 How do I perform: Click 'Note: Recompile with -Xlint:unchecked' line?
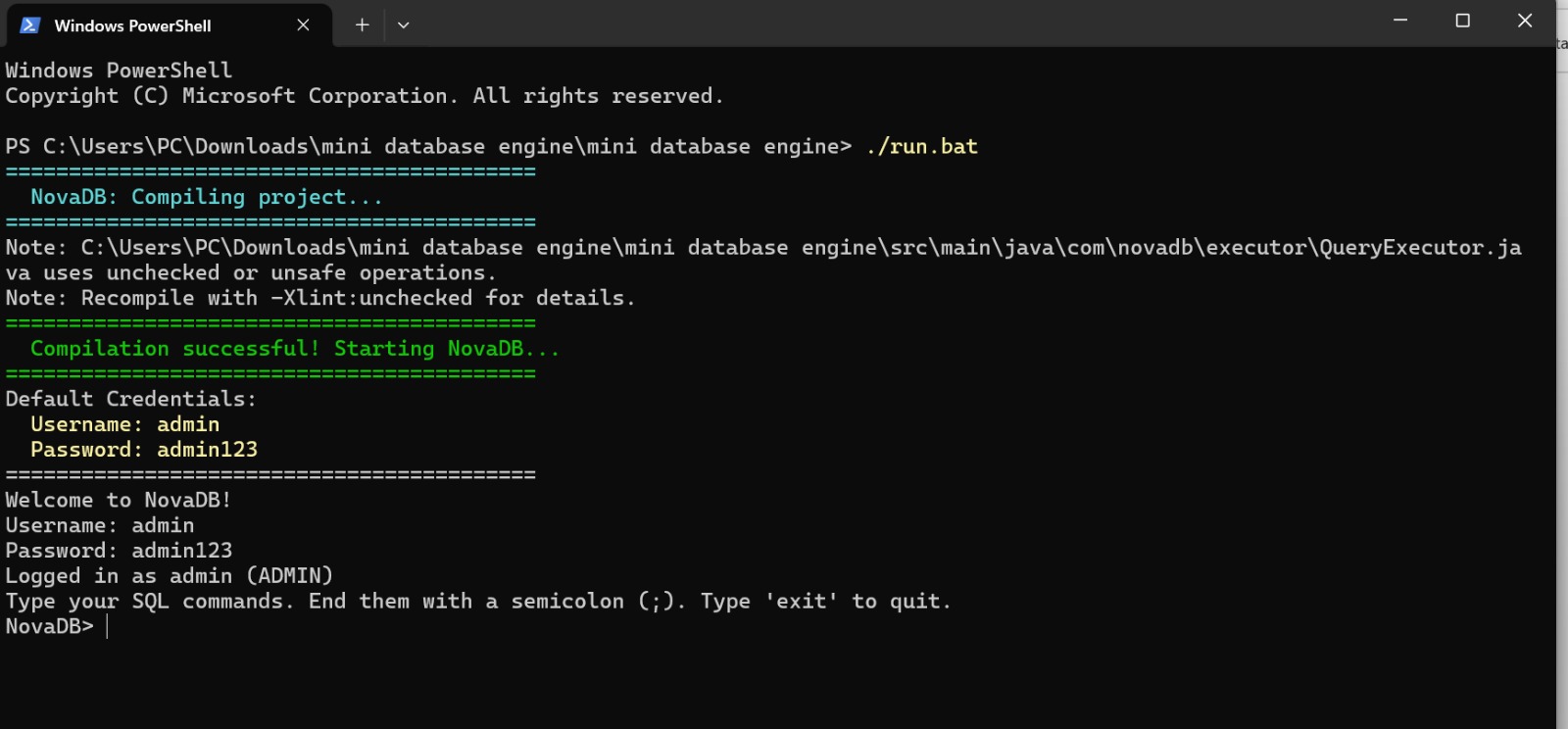coord(320,298)
